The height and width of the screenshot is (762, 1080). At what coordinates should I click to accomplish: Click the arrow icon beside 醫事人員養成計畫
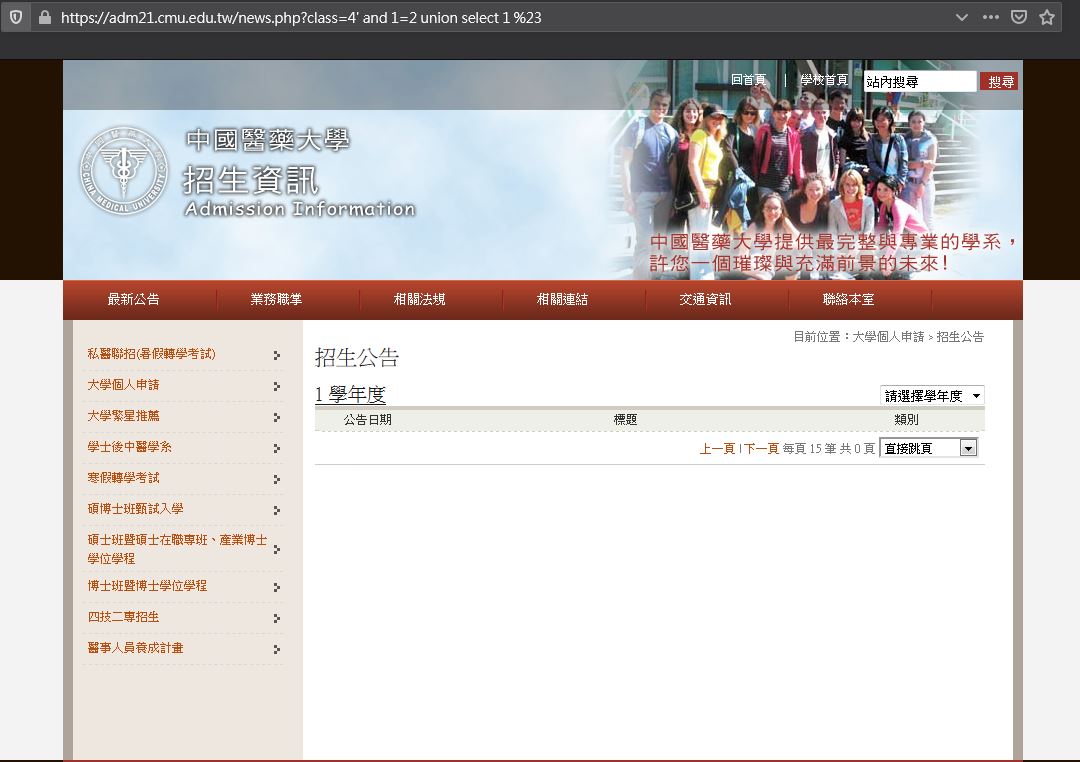[277, 649]
